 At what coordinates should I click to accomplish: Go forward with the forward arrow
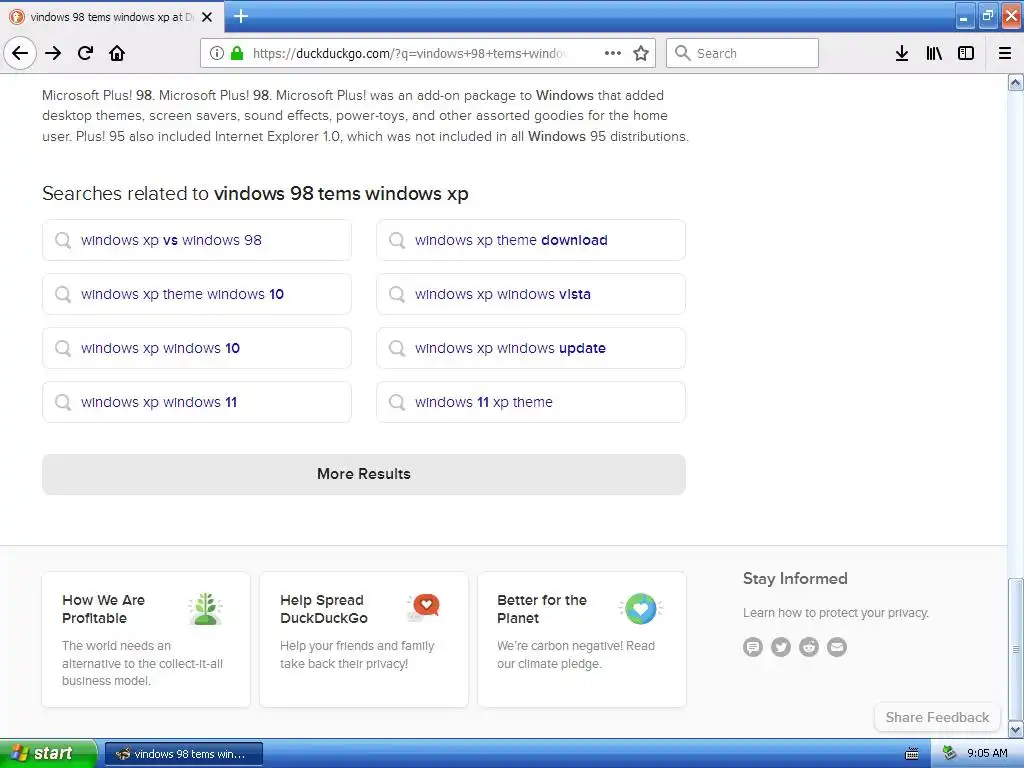click(53, 53)
